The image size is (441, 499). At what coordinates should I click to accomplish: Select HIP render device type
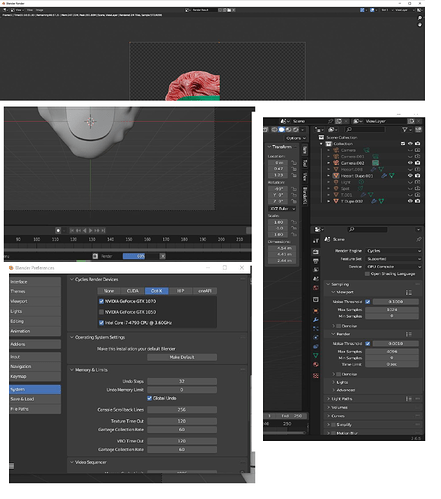coord(180,291)
